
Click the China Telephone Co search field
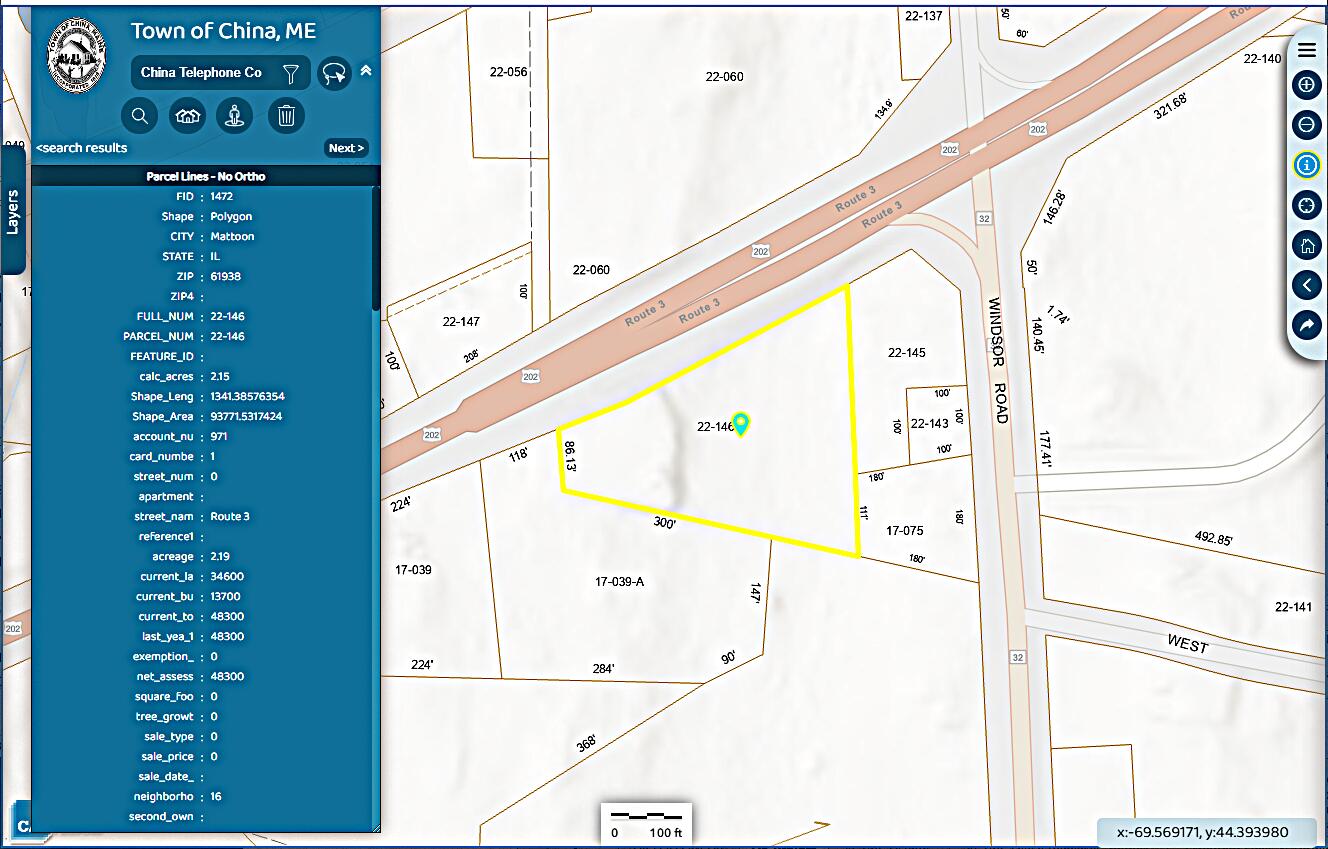(x=202, y=73)
